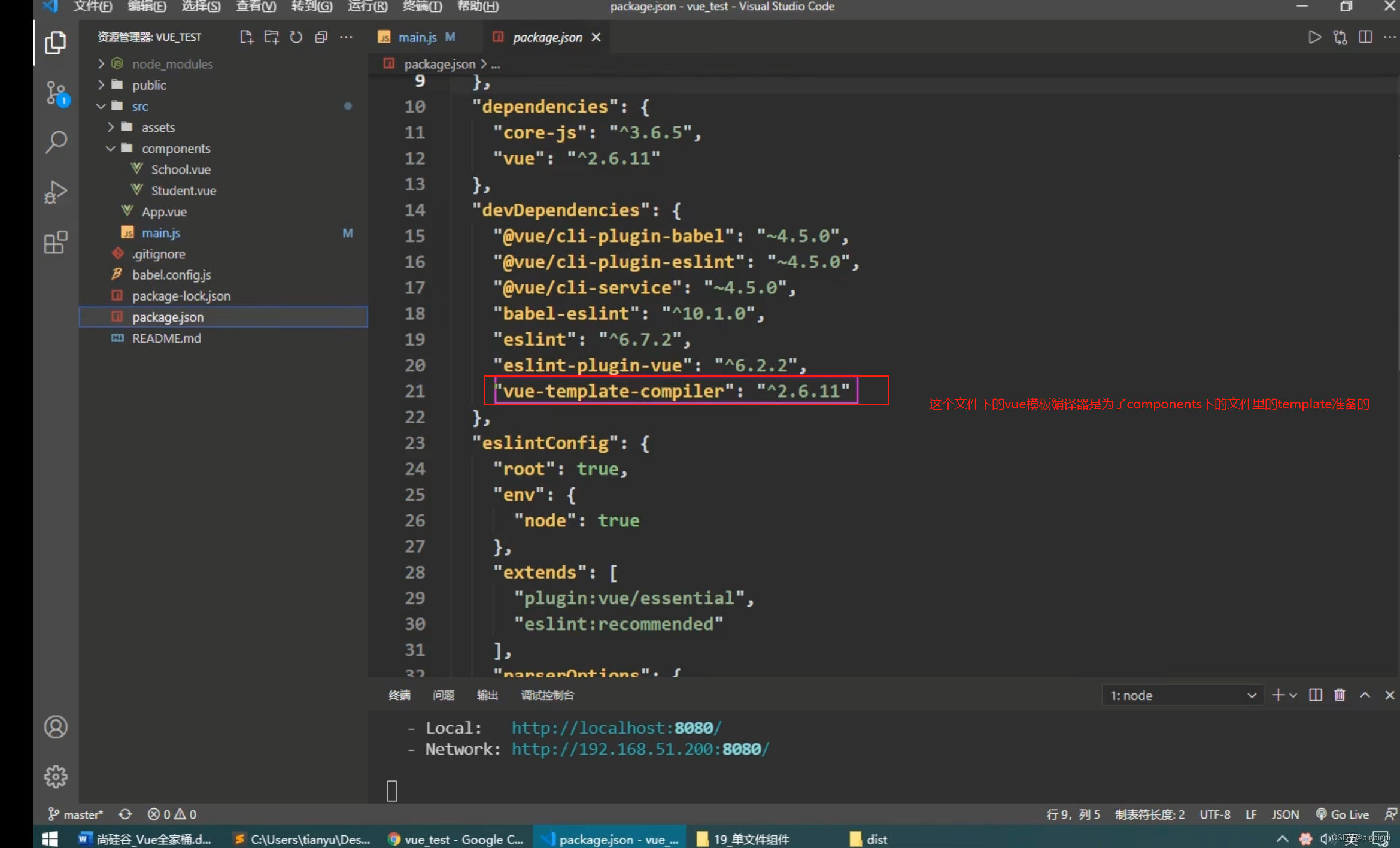Open the 192.168.51.200:8080 network link
The width and height of the screenshot is (1400, 848).
pos(640,749)
